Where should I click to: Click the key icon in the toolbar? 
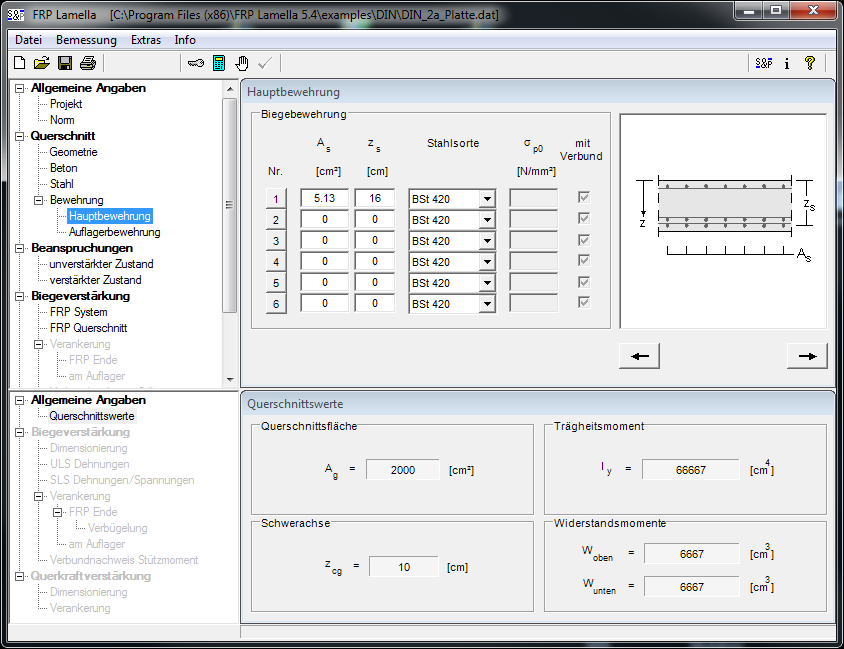coord(196,63)
